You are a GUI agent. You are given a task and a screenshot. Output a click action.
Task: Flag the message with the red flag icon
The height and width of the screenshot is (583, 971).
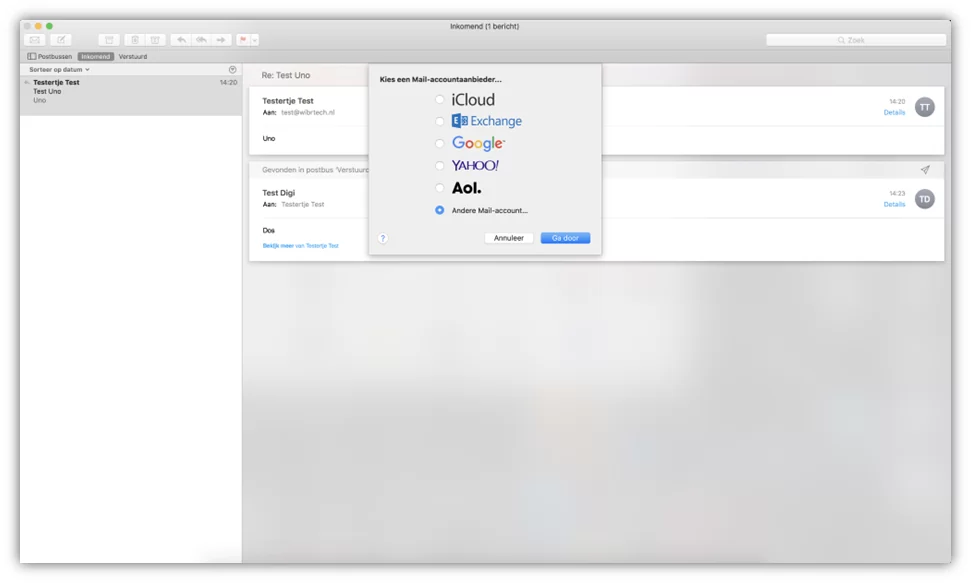243,40
